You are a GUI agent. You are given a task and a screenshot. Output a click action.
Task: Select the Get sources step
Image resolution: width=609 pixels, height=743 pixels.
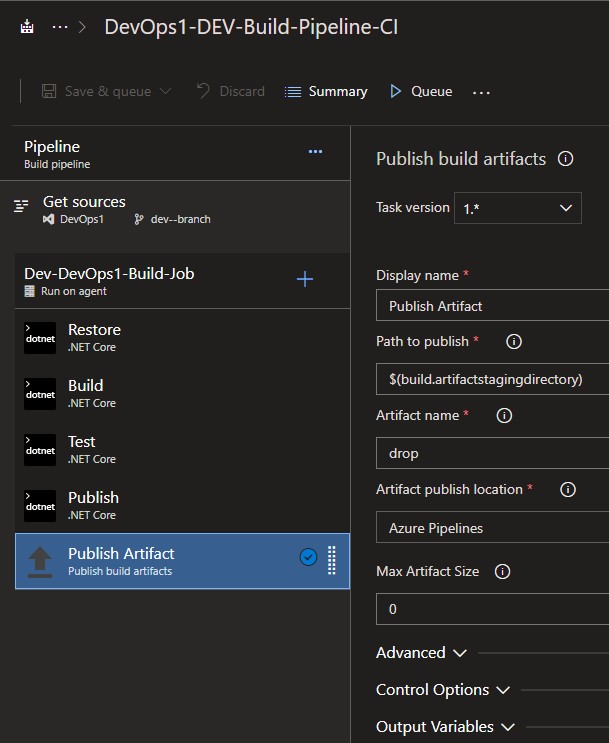click(175, 210)
